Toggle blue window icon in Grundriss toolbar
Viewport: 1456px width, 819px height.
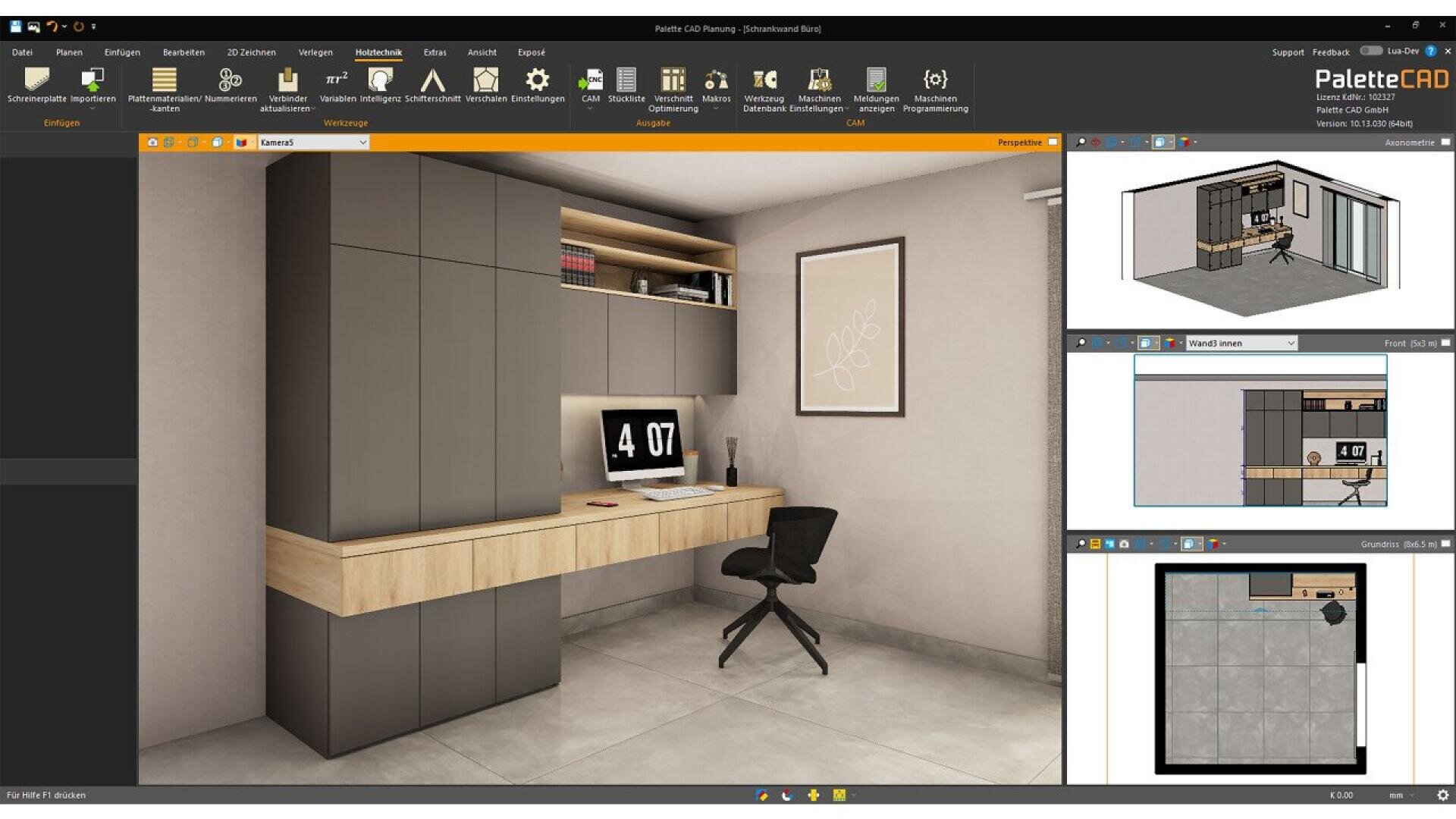1109,544
